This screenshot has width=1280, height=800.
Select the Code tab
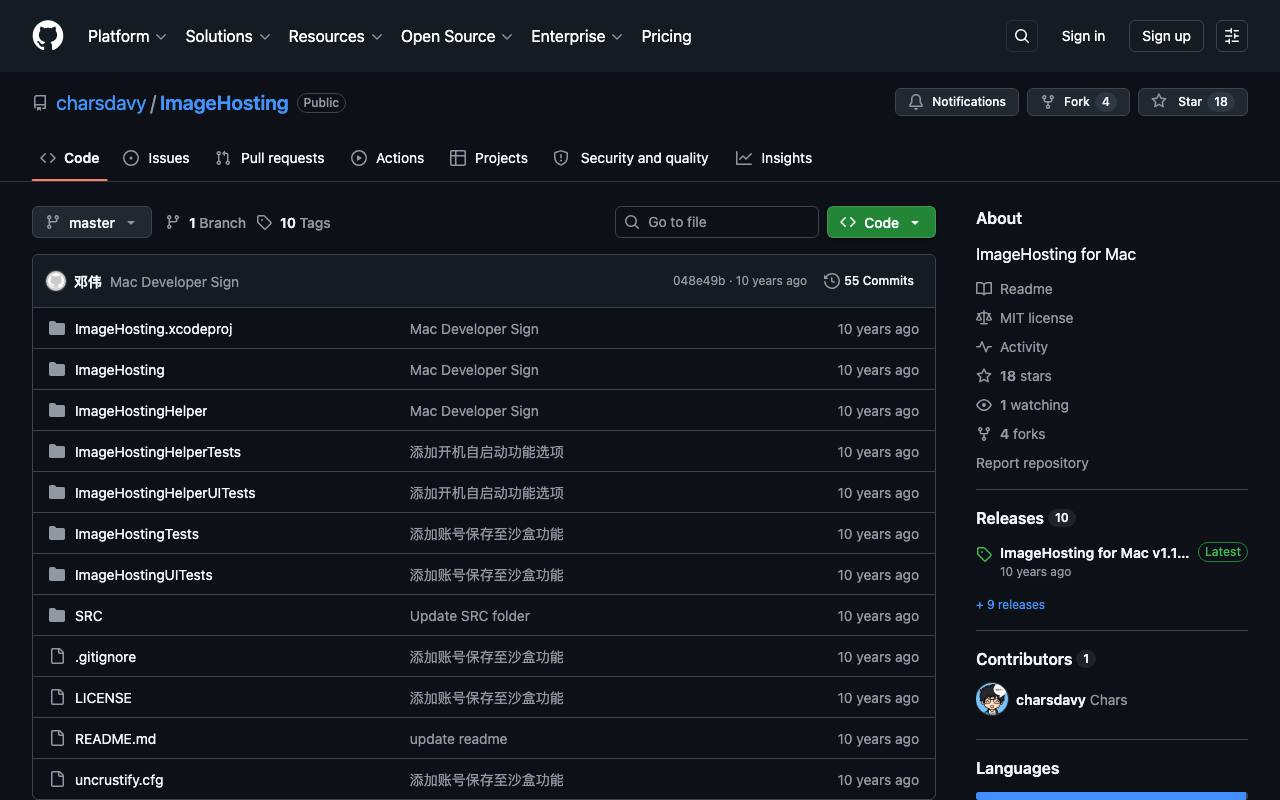click(x=69, y=158)
